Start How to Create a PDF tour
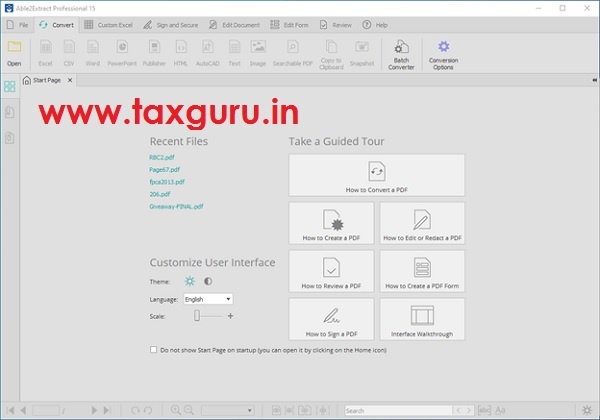600x420 pixels. point(331,223)
